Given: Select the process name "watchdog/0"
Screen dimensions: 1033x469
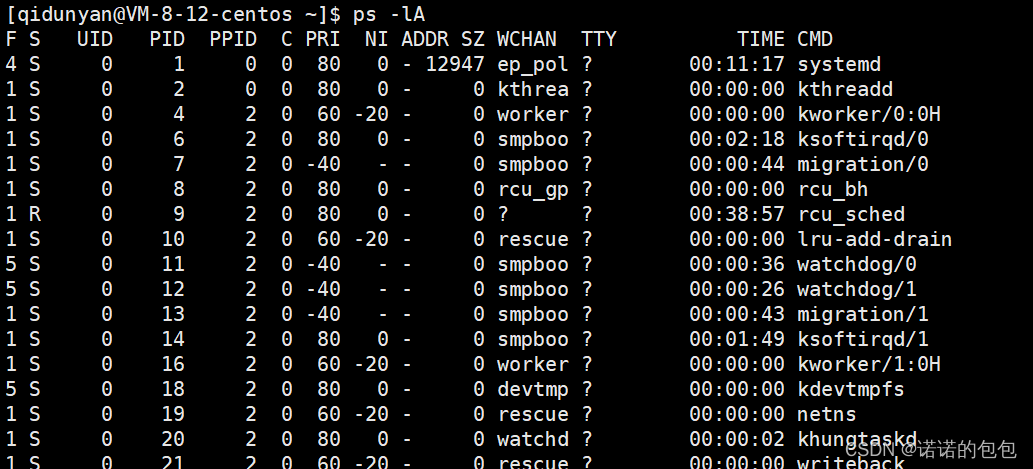Looking at the screenshot, I should 856,264.
